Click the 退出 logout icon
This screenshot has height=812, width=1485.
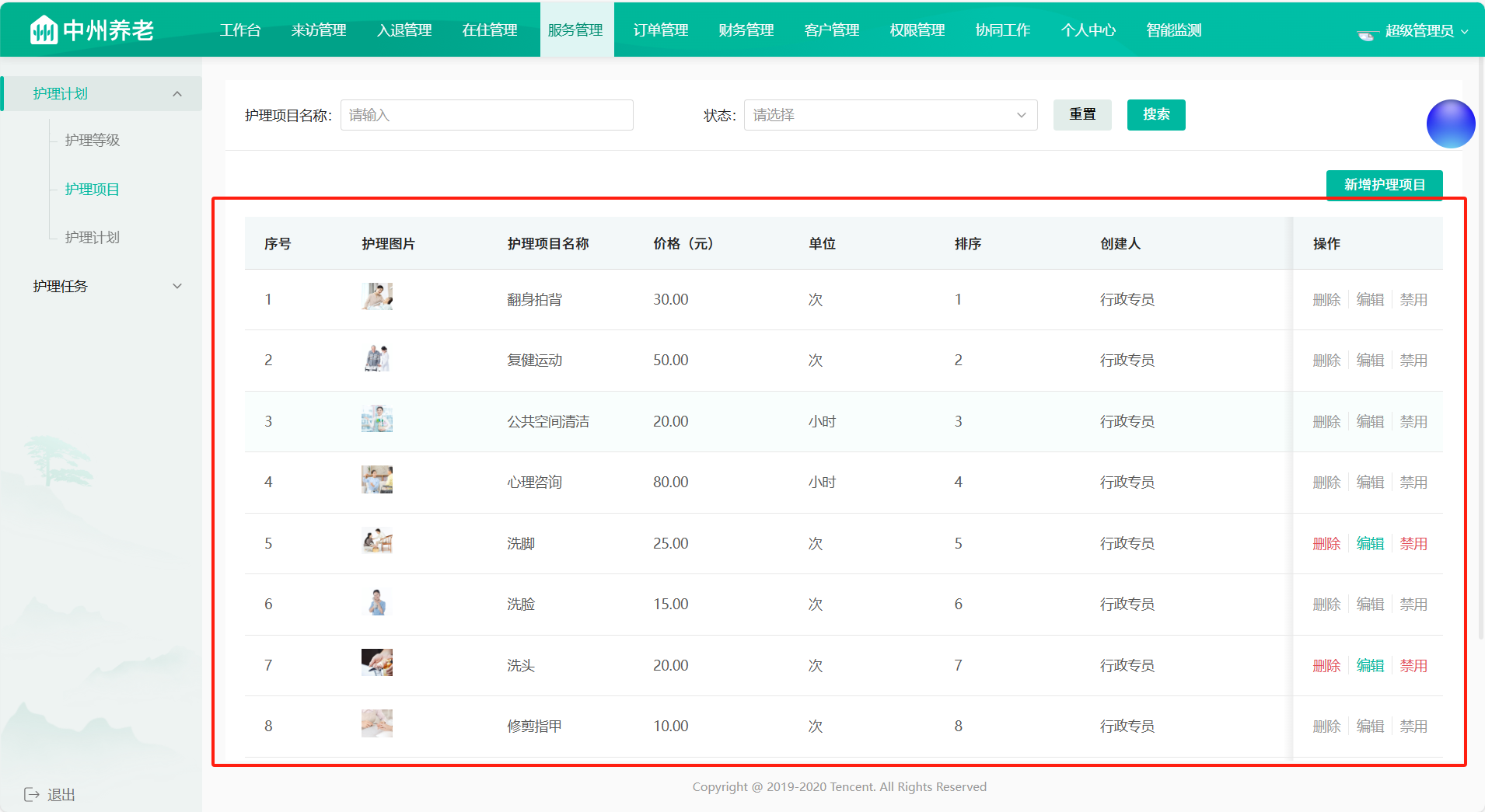32,794
